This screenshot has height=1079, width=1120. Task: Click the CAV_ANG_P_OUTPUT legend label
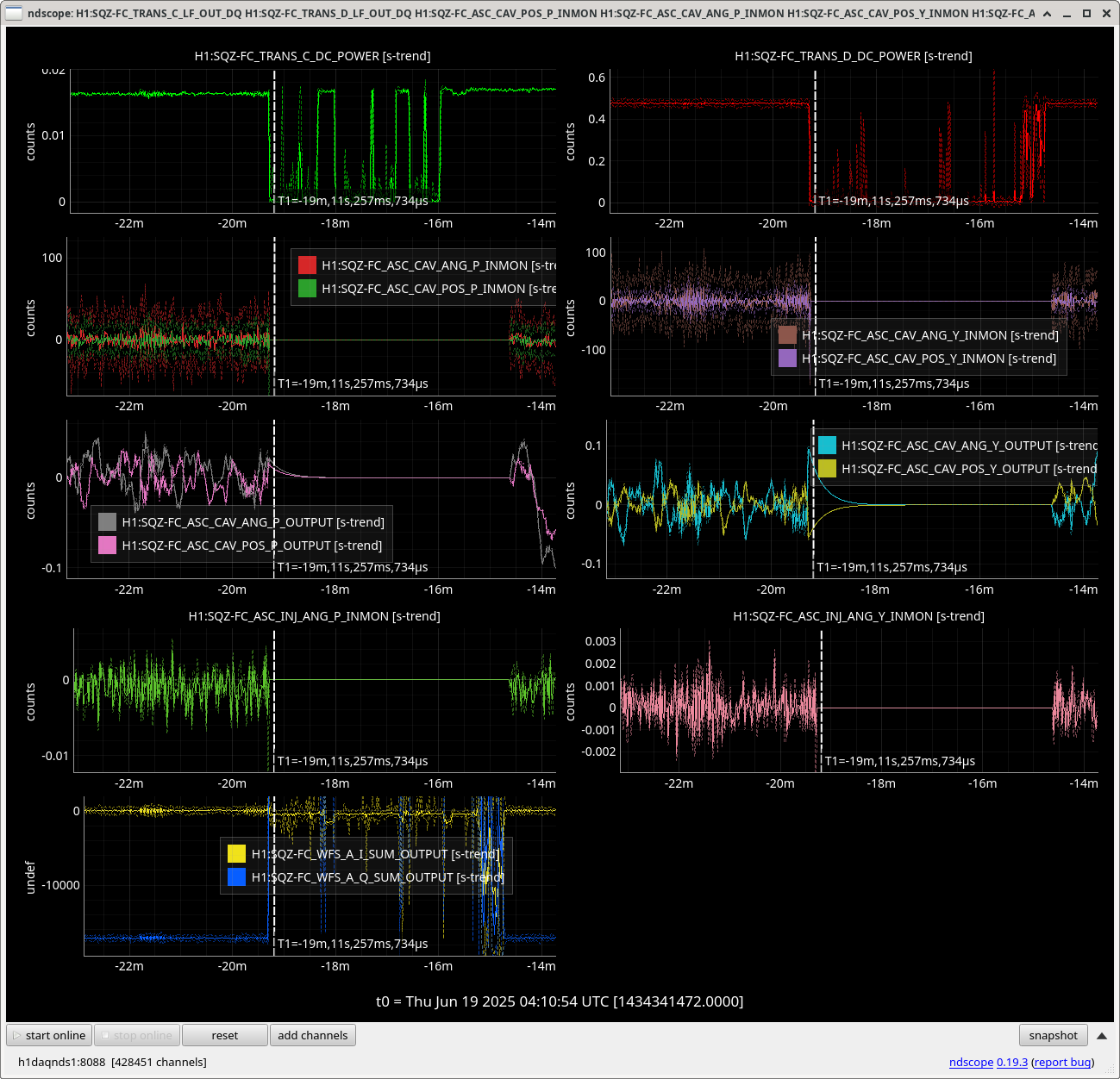pos(253,522)
